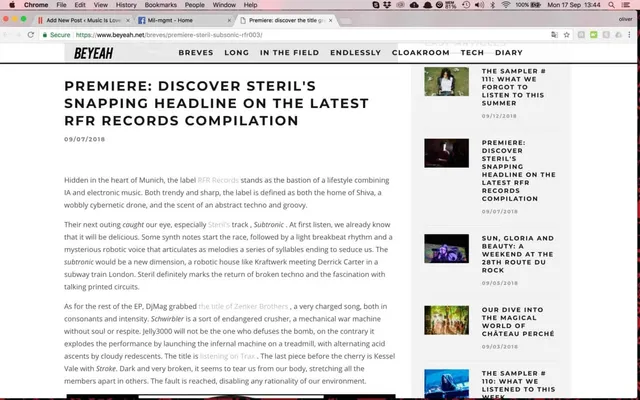Switch to the Add New Post tab
This screenshot has width=640, height=400.
(x=84, y=20)
